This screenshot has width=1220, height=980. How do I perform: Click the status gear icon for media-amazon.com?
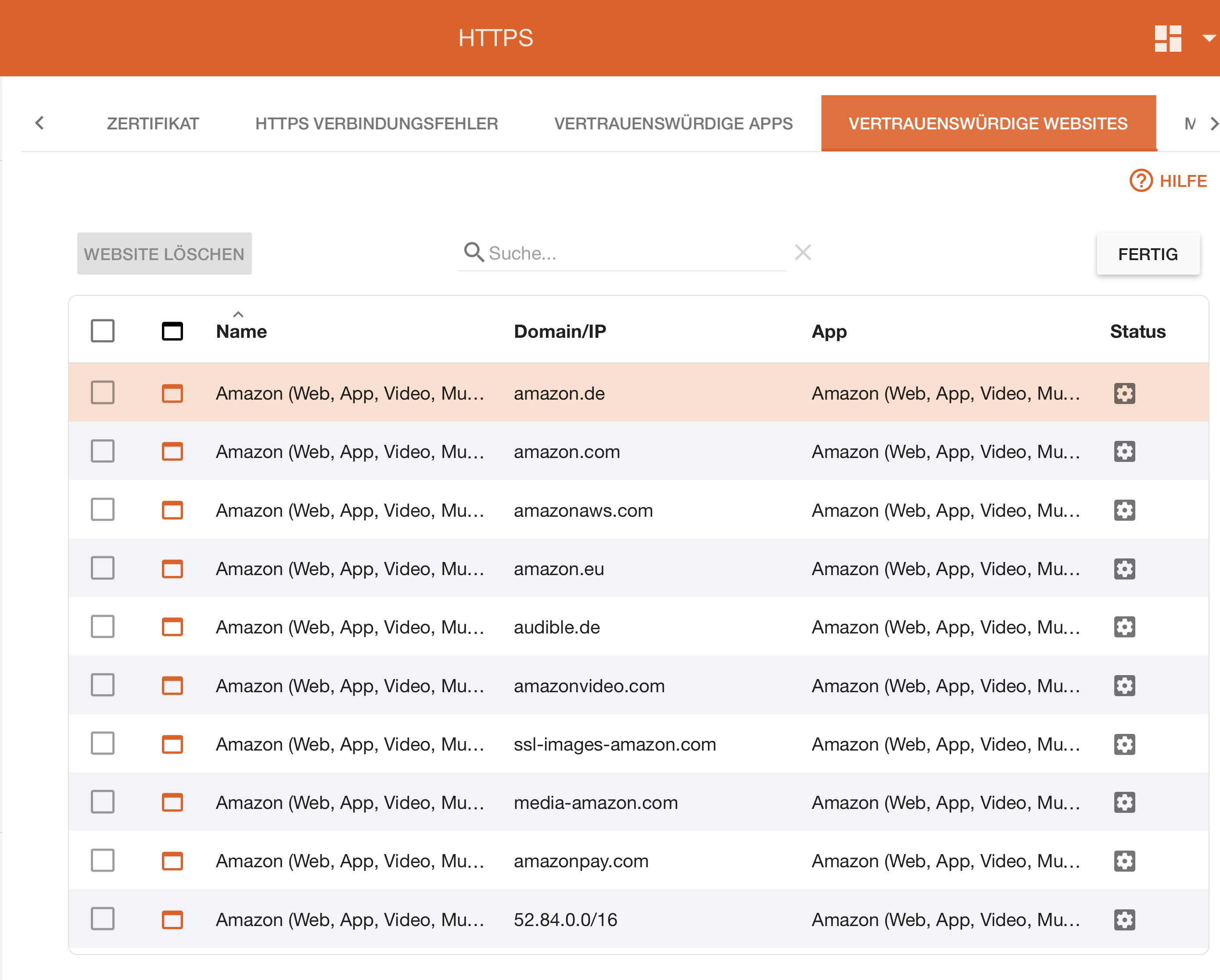pyautogui.click(x=1124, y=802)
